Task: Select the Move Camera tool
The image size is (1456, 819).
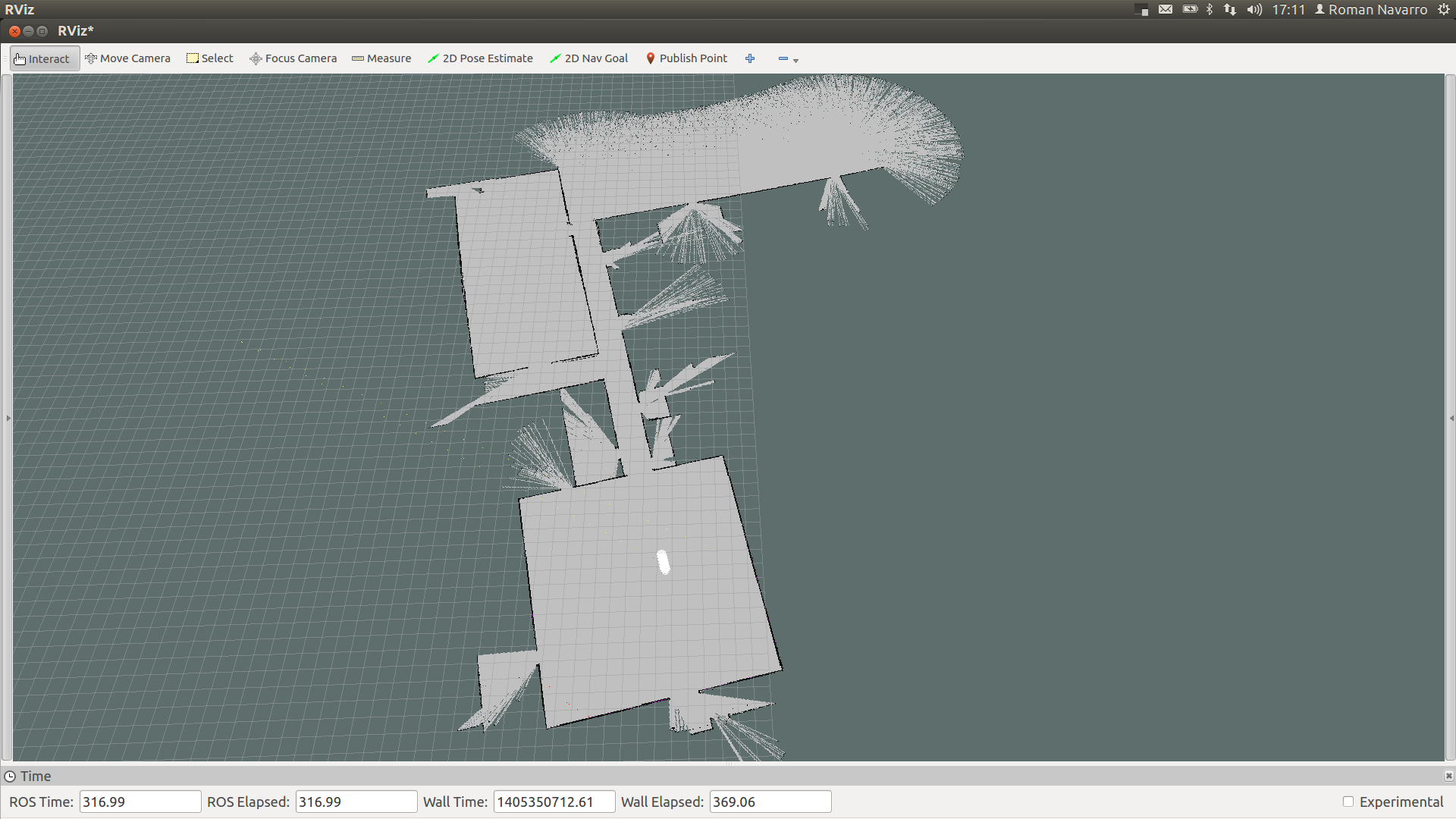Action: (128, 58)
